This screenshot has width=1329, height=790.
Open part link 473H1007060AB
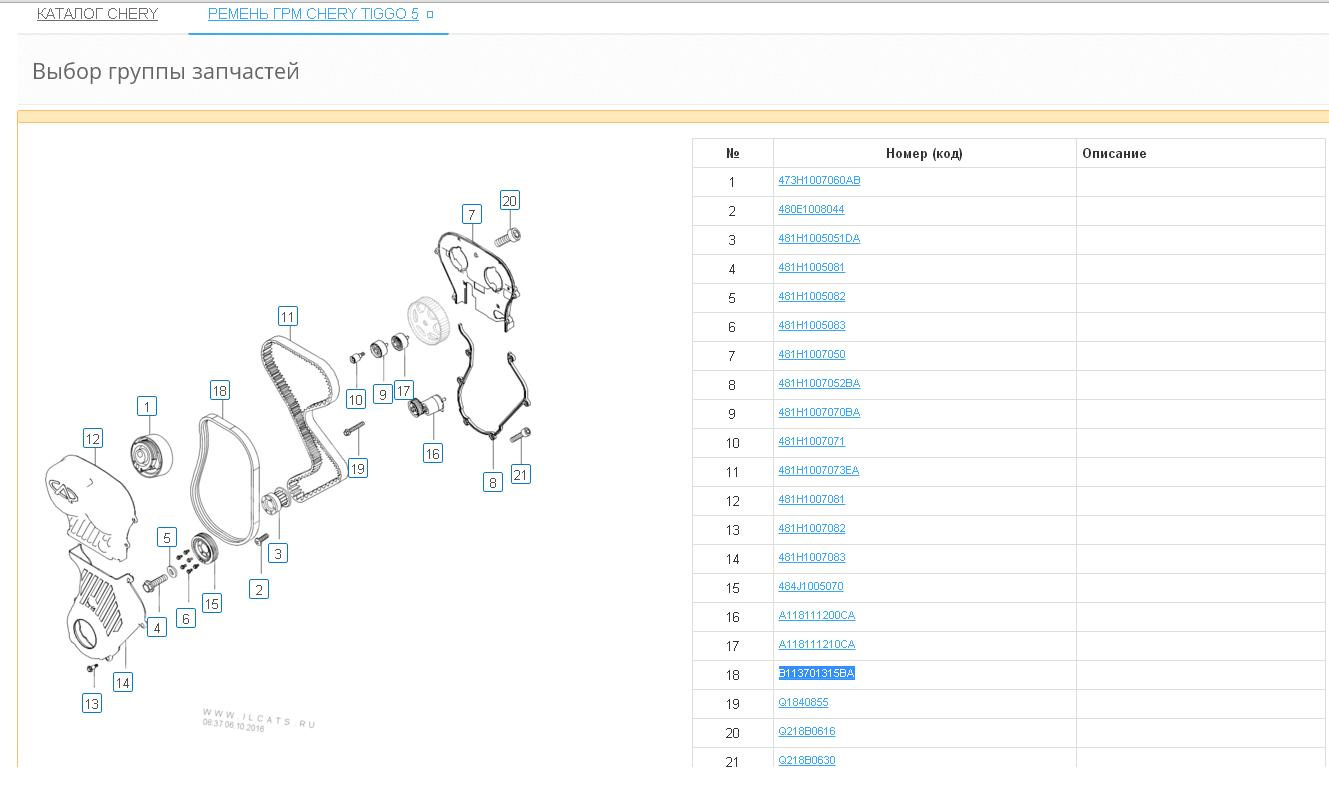(819, 181)
